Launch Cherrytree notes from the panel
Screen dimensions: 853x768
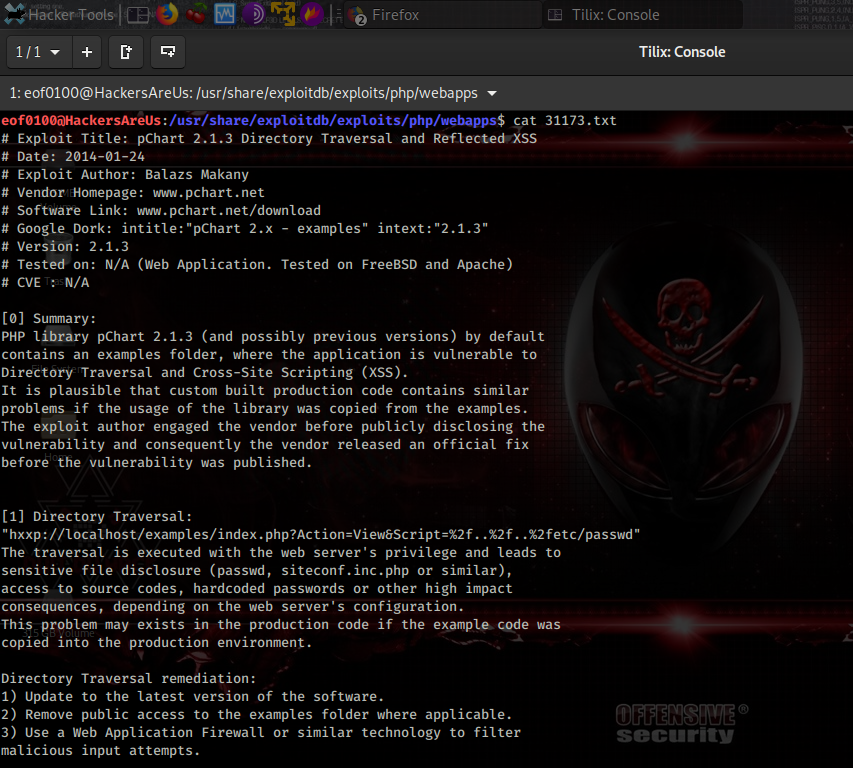coord(196,15)
